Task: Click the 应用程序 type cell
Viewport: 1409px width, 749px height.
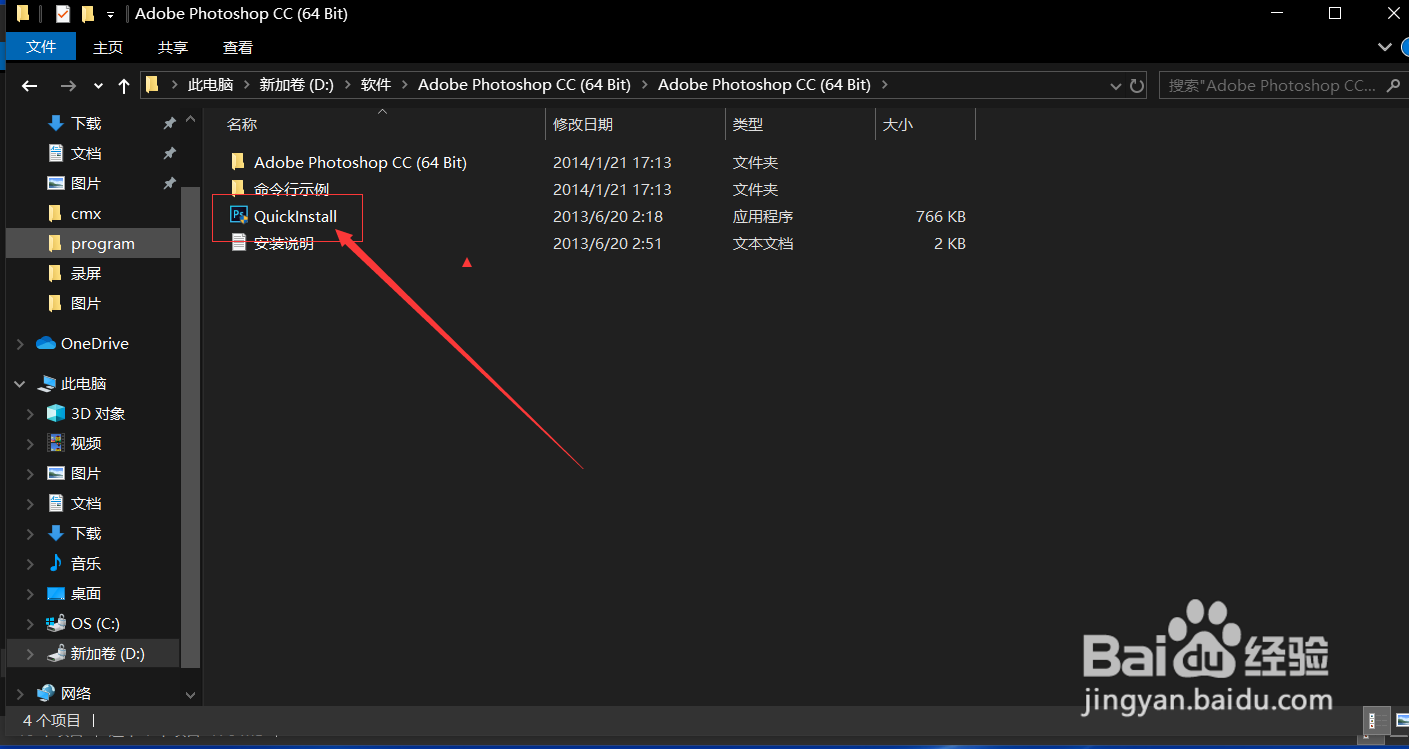Action: click(763, 216)
